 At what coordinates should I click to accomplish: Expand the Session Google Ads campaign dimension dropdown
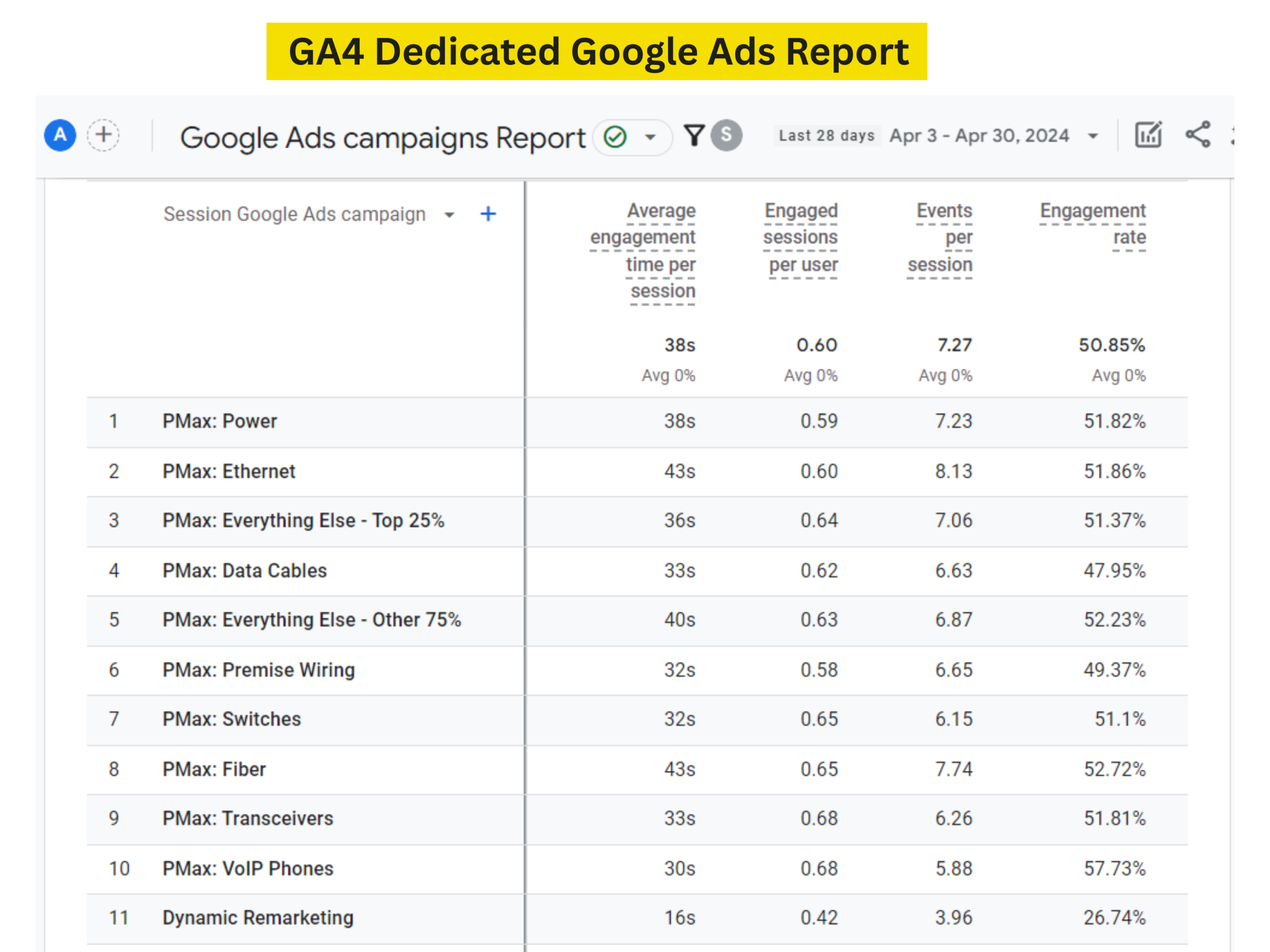point(449,215)
